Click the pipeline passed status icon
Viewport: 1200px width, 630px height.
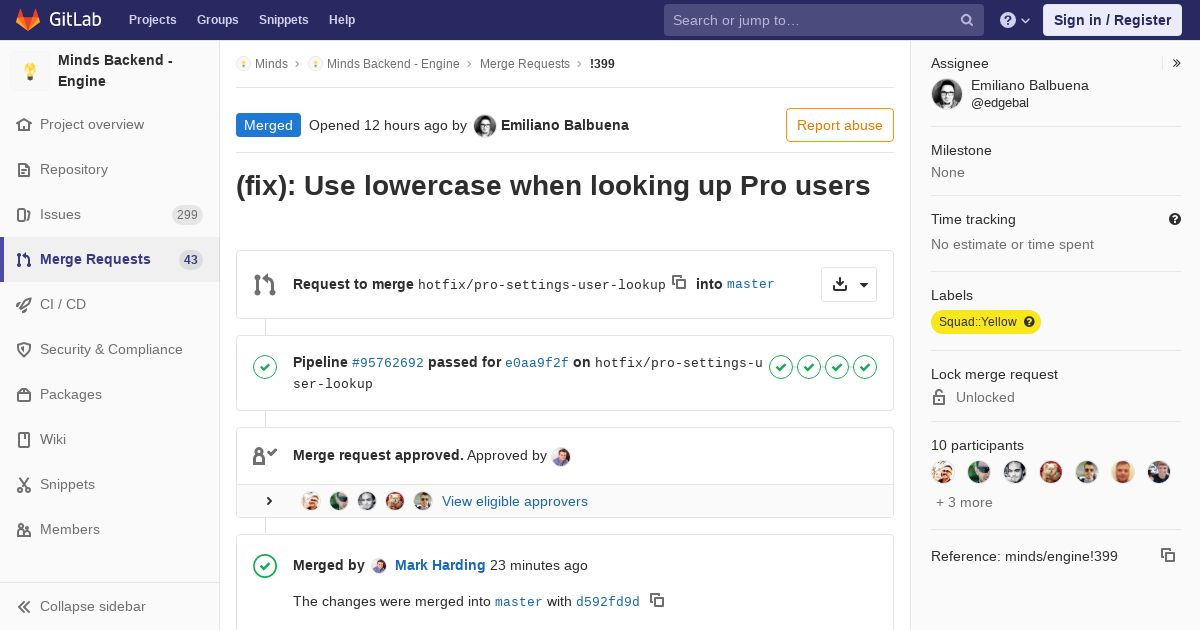coord(265,367)
